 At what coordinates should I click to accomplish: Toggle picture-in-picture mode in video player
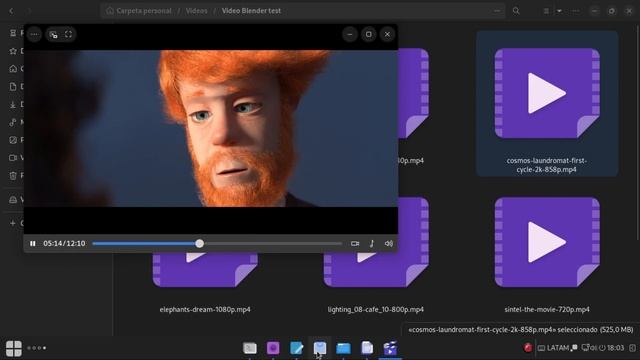click(53, 35)
